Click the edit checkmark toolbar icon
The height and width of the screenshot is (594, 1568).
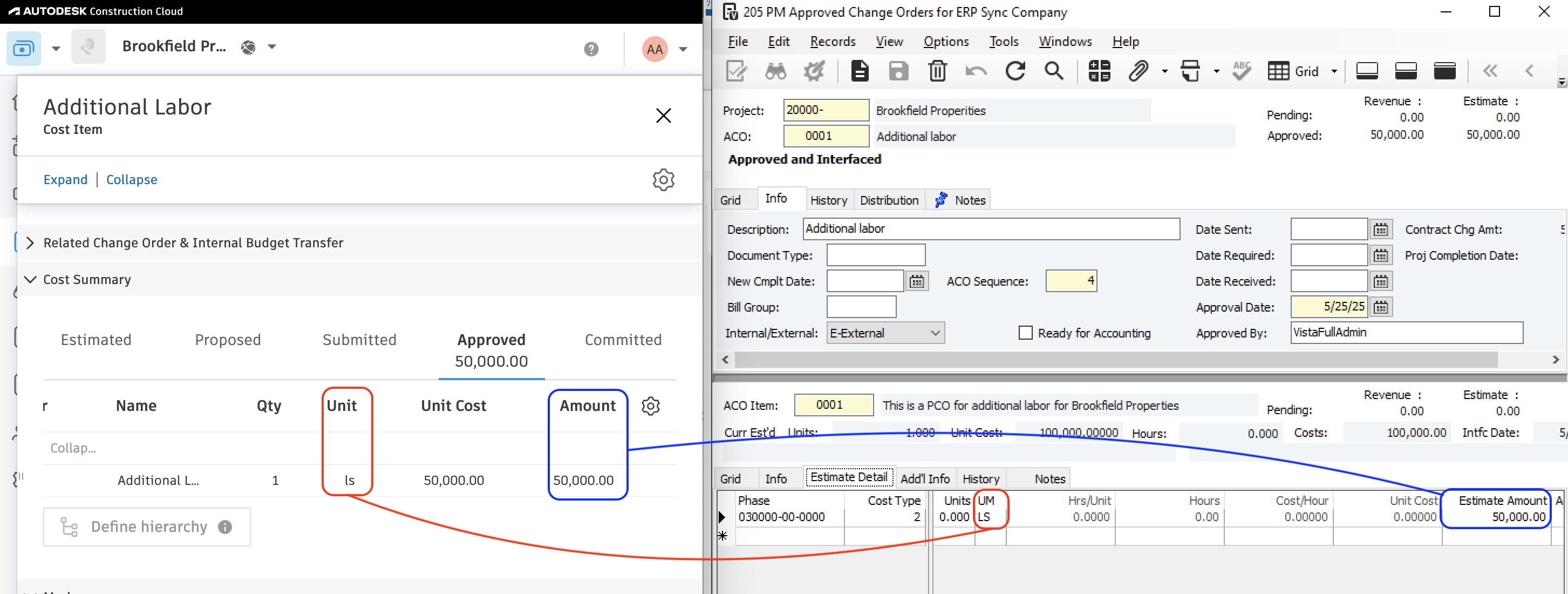[737, 71]
